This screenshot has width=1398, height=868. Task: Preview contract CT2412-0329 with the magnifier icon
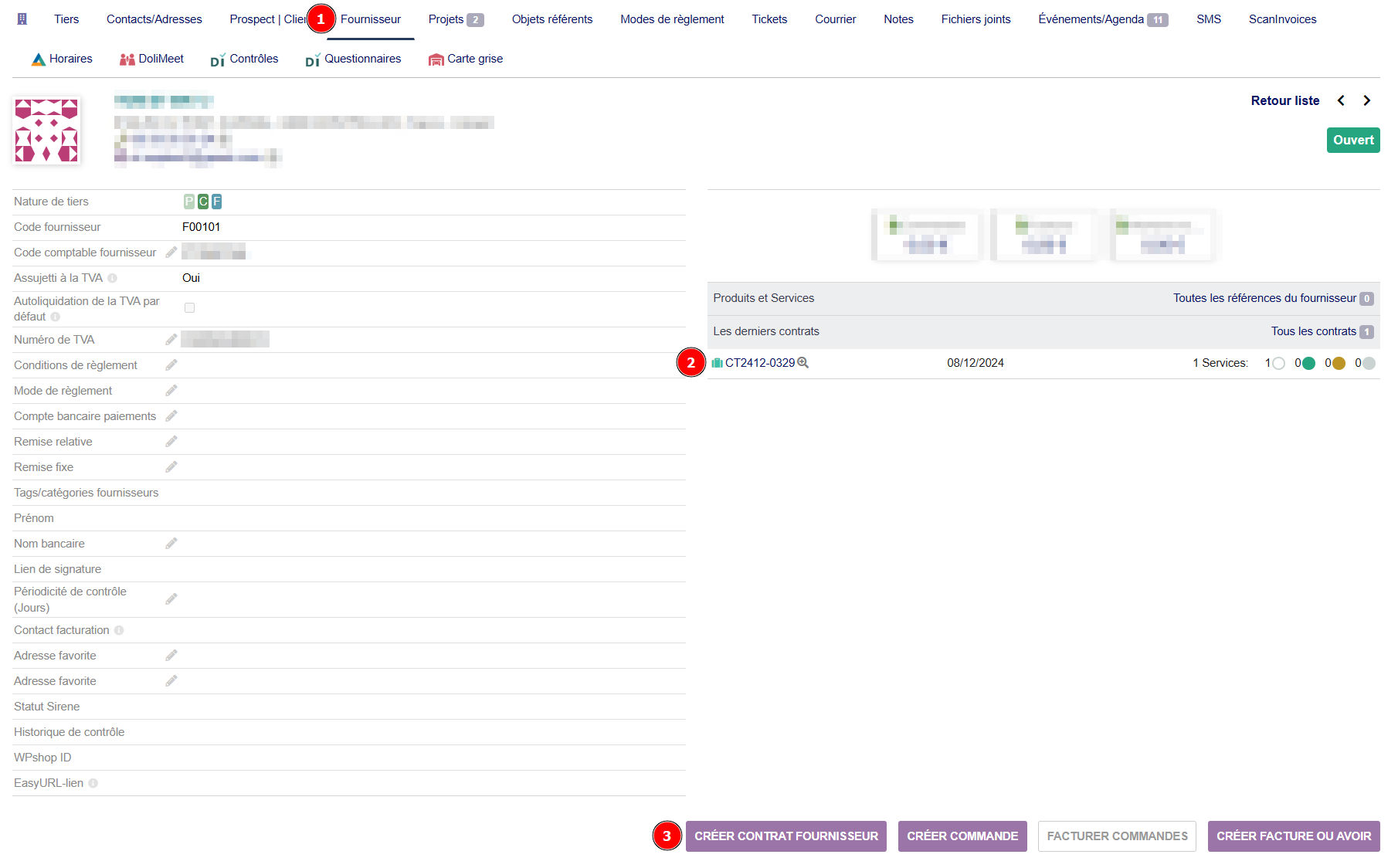coord(803,363)
